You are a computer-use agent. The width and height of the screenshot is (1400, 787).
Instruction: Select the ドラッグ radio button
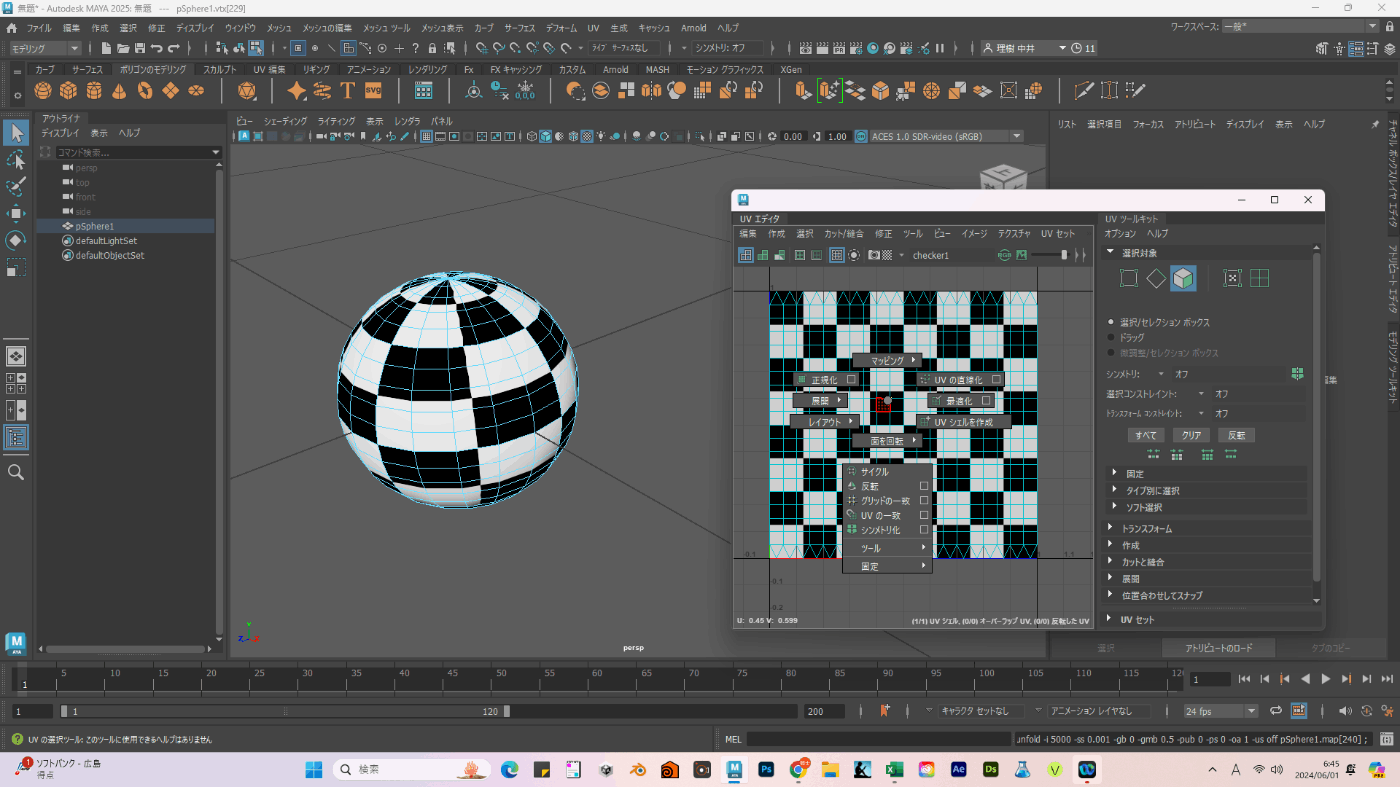pos(1111,338)
